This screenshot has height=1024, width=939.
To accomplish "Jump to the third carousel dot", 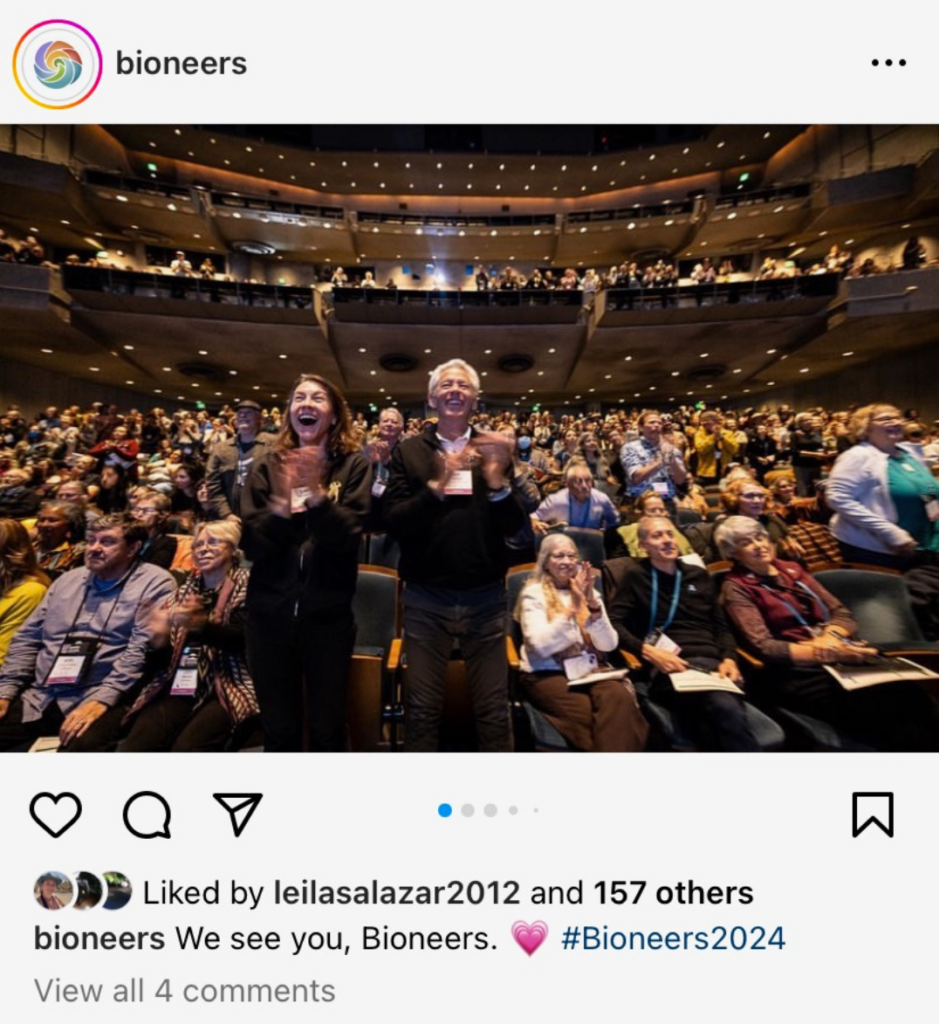I will pos(490,810).
